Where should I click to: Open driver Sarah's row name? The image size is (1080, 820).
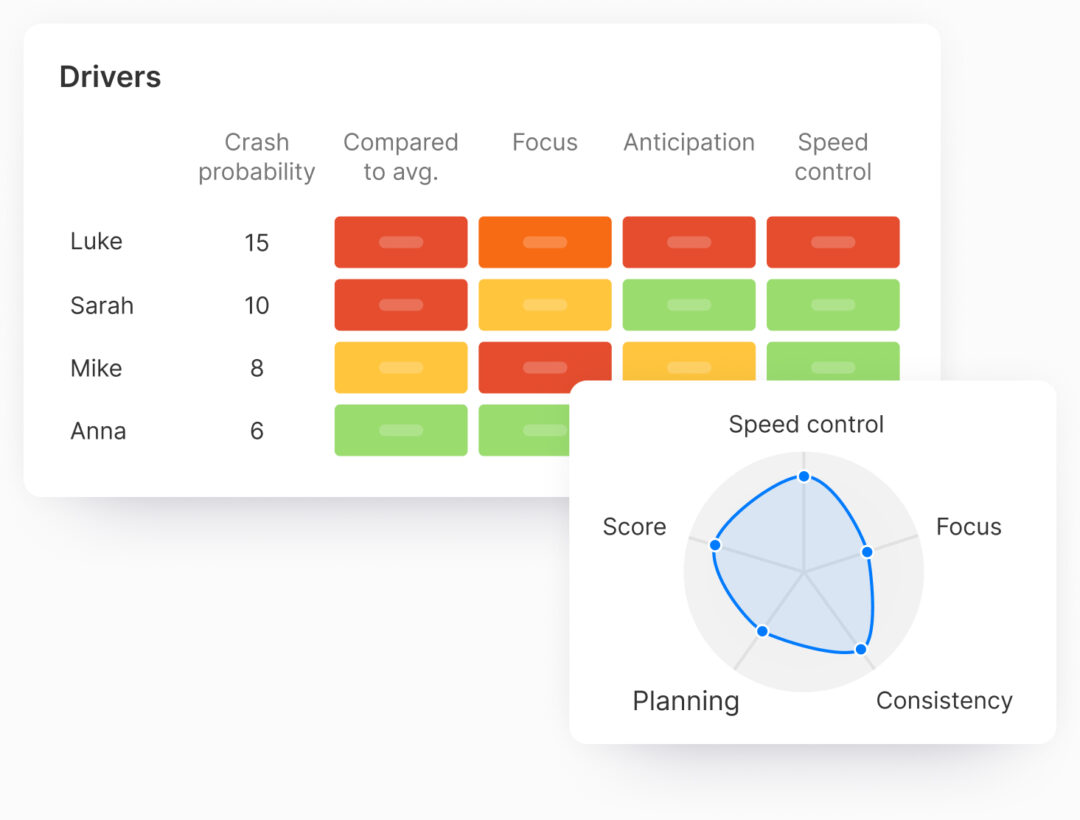(102, 305)
